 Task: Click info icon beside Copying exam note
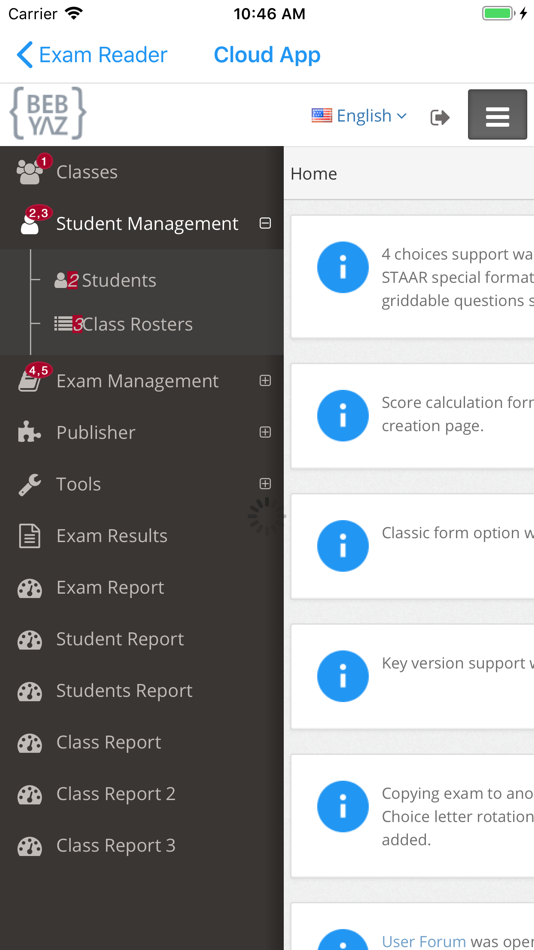coord(342,806)
